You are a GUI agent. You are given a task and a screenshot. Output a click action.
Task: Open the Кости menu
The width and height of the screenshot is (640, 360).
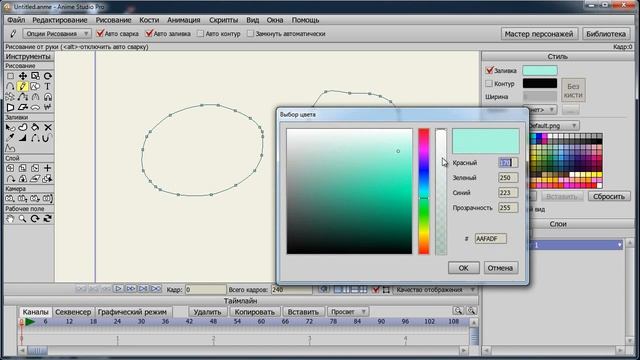(x=149, y=20)
